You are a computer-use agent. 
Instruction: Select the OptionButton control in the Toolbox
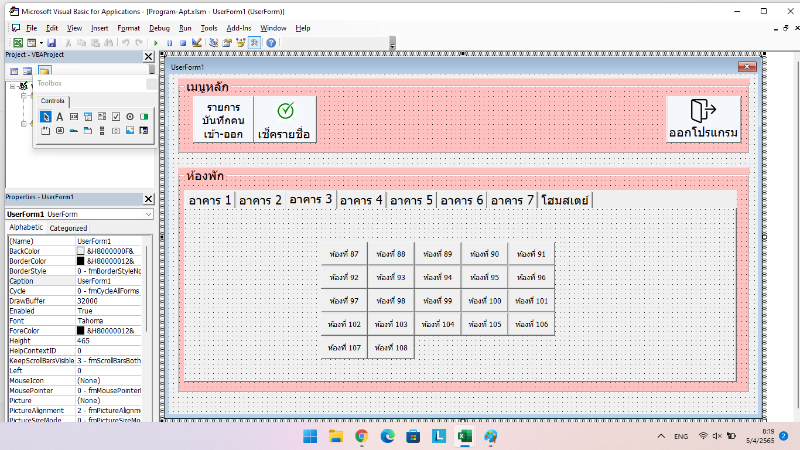[x=130, y=117]
